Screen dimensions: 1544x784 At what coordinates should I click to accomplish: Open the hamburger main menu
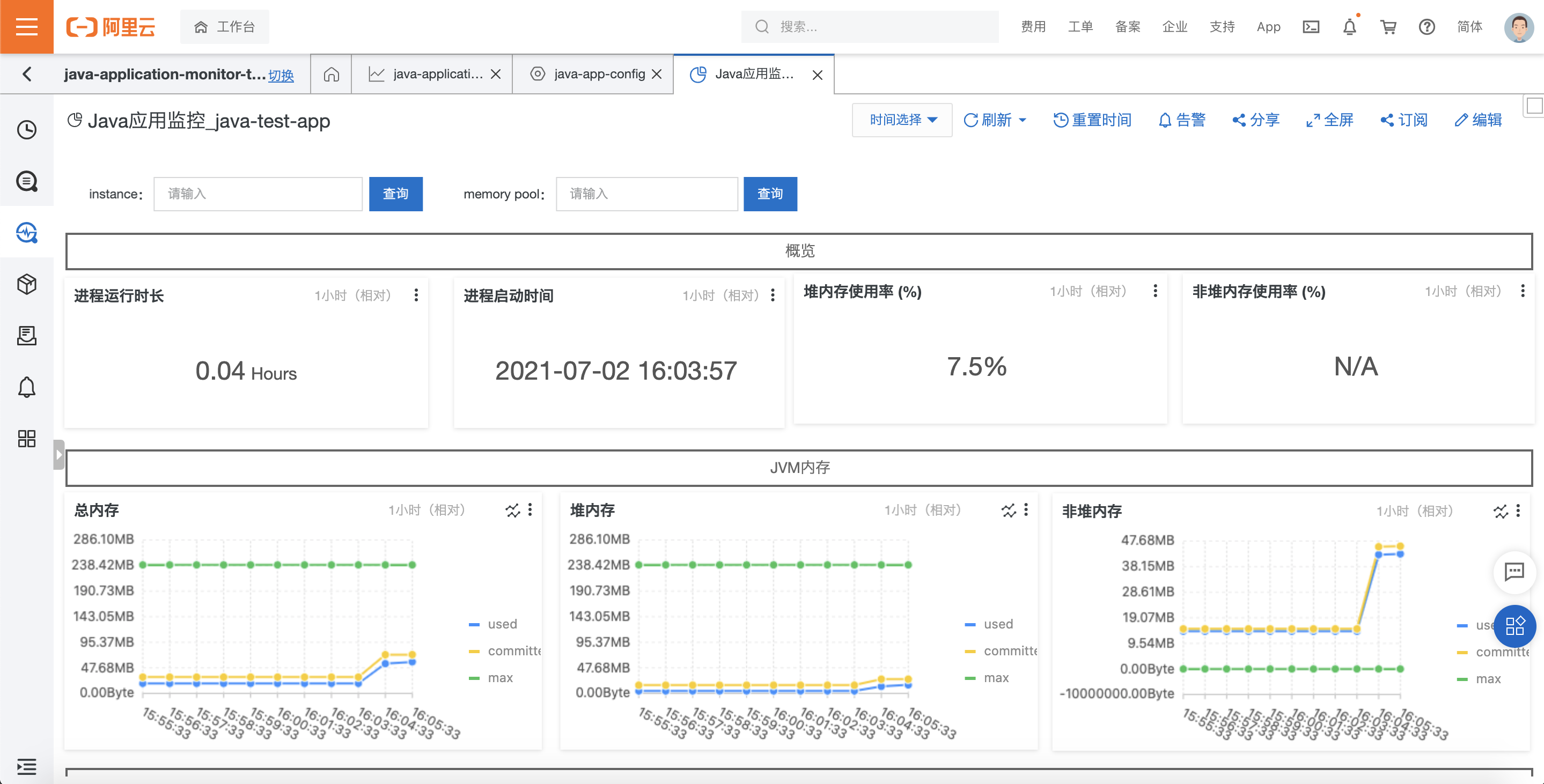pos(26,26)
